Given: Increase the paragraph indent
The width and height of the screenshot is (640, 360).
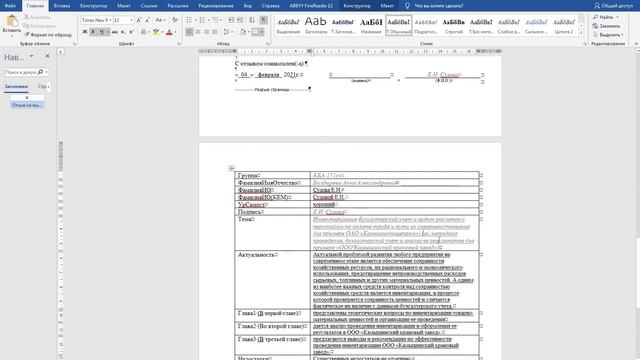Looking at the screenshot, I should coord(240,20).
